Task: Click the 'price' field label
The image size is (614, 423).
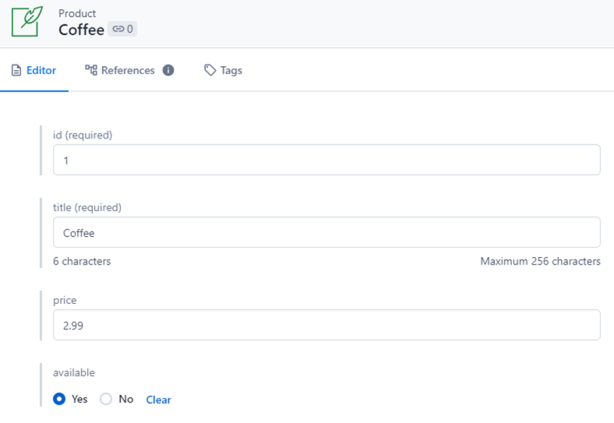Action: pos(65,300)
